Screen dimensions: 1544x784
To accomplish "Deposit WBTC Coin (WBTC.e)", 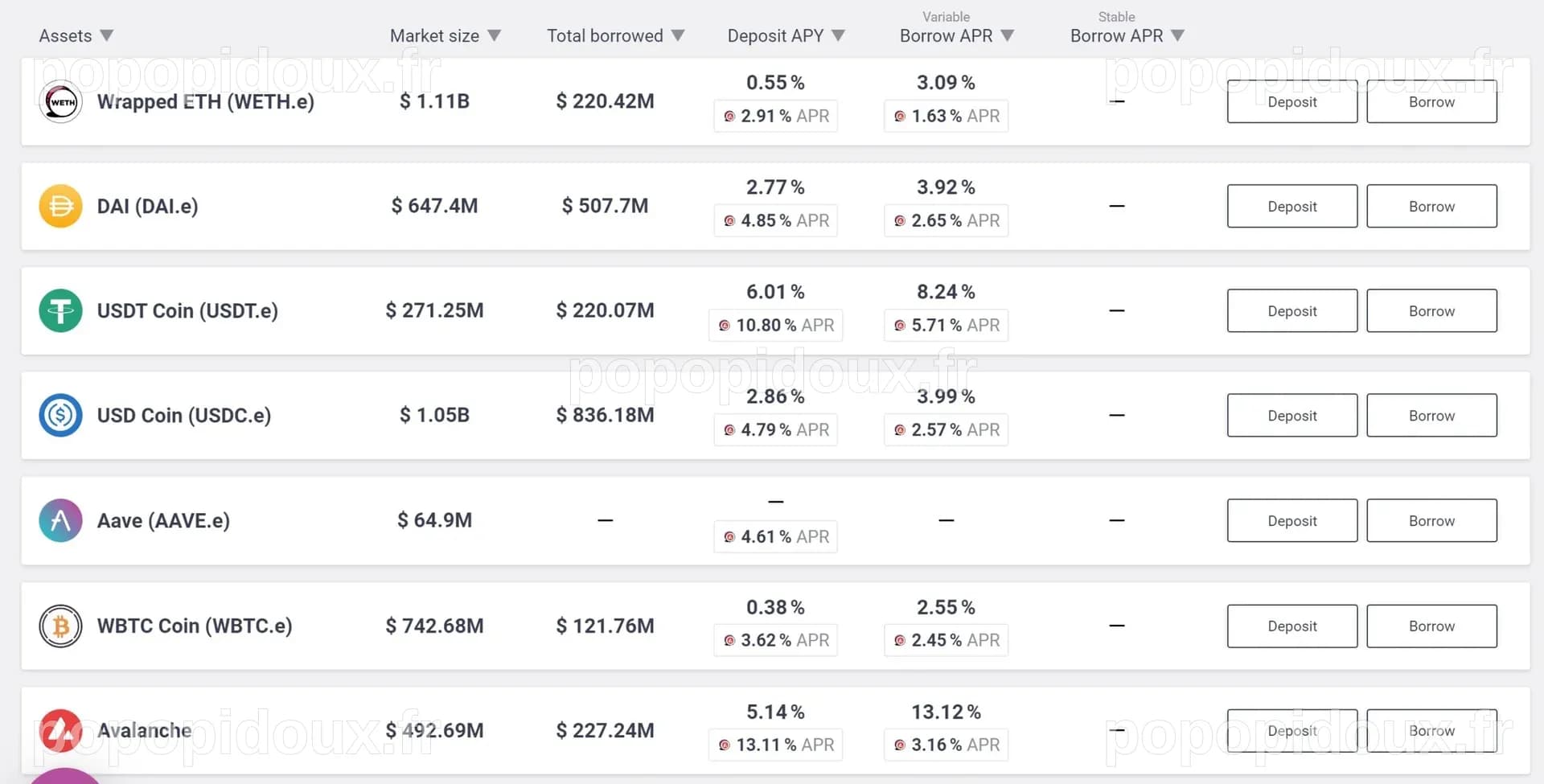I will tap(1292, 626).
